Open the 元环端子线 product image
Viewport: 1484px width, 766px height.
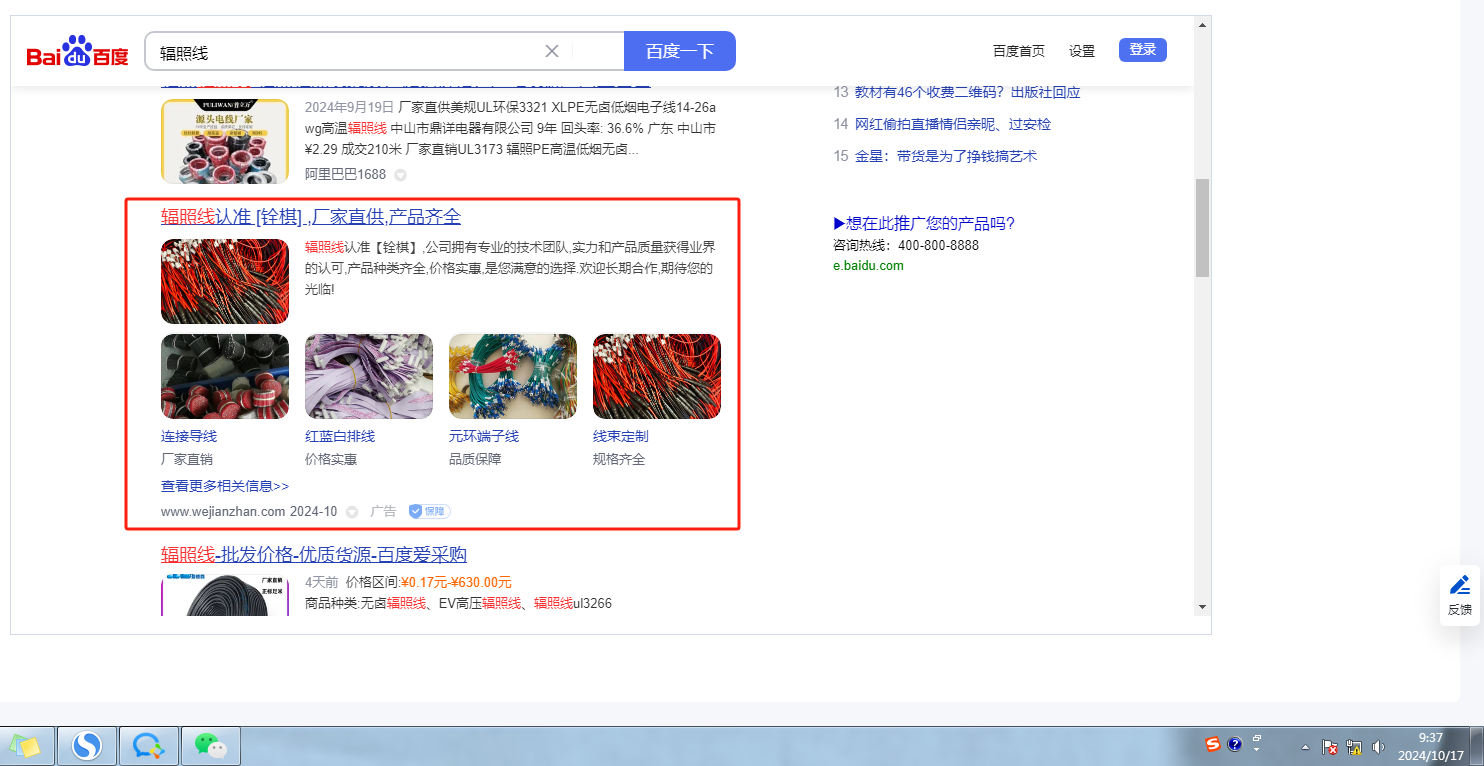[x=513, y=376]
